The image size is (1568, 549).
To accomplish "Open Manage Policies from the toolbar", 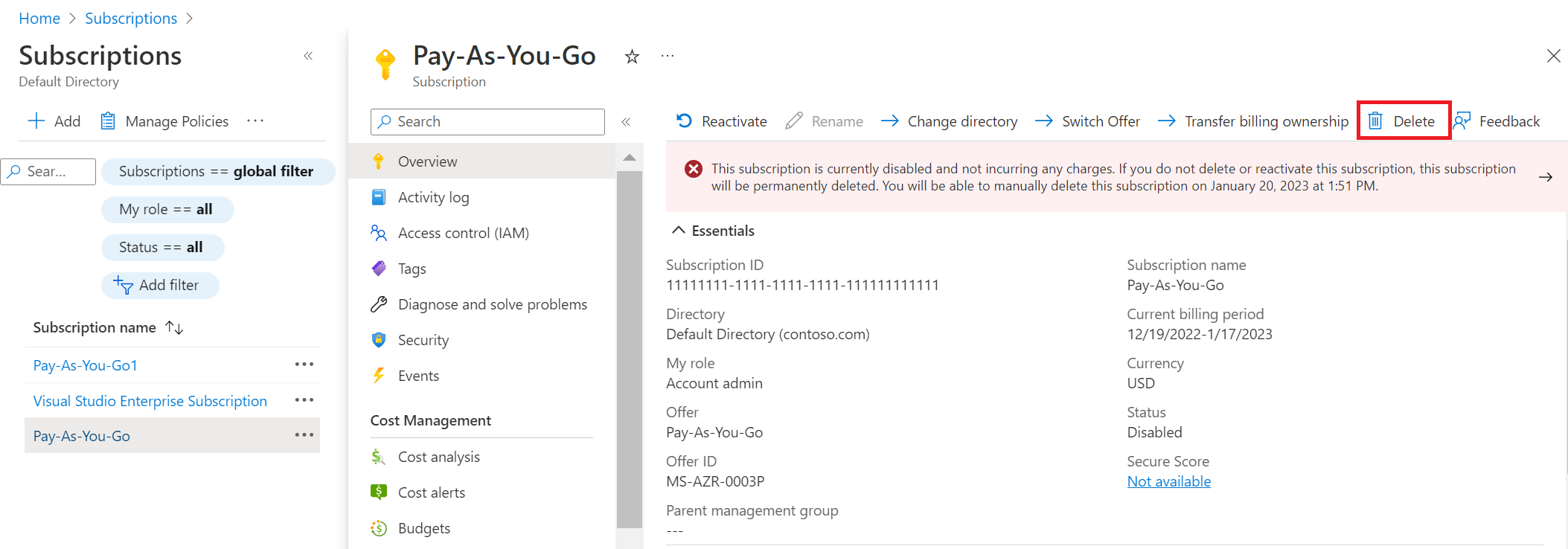I will click(x=165, y=121).
